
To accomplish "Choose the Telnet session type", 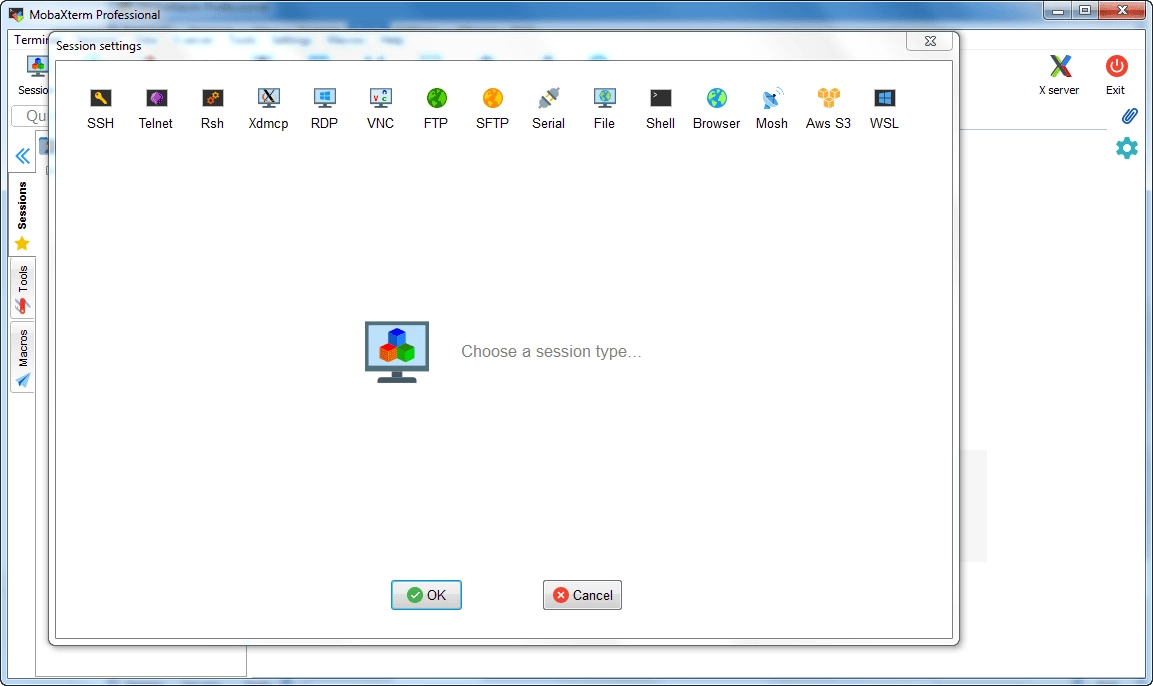I will [x=156, y=109].
